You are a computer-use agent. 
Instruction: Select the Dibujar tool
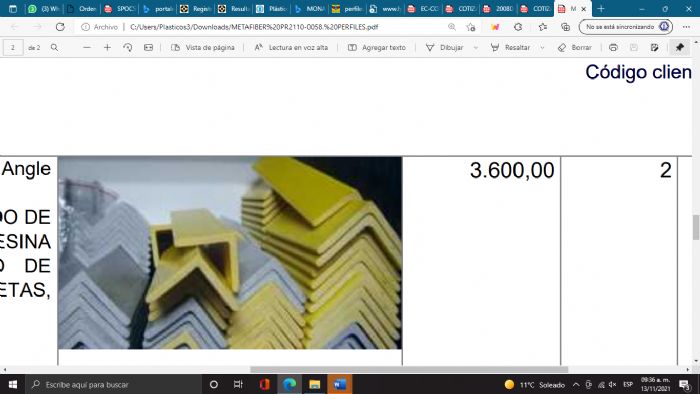click(x=445, y=47)
